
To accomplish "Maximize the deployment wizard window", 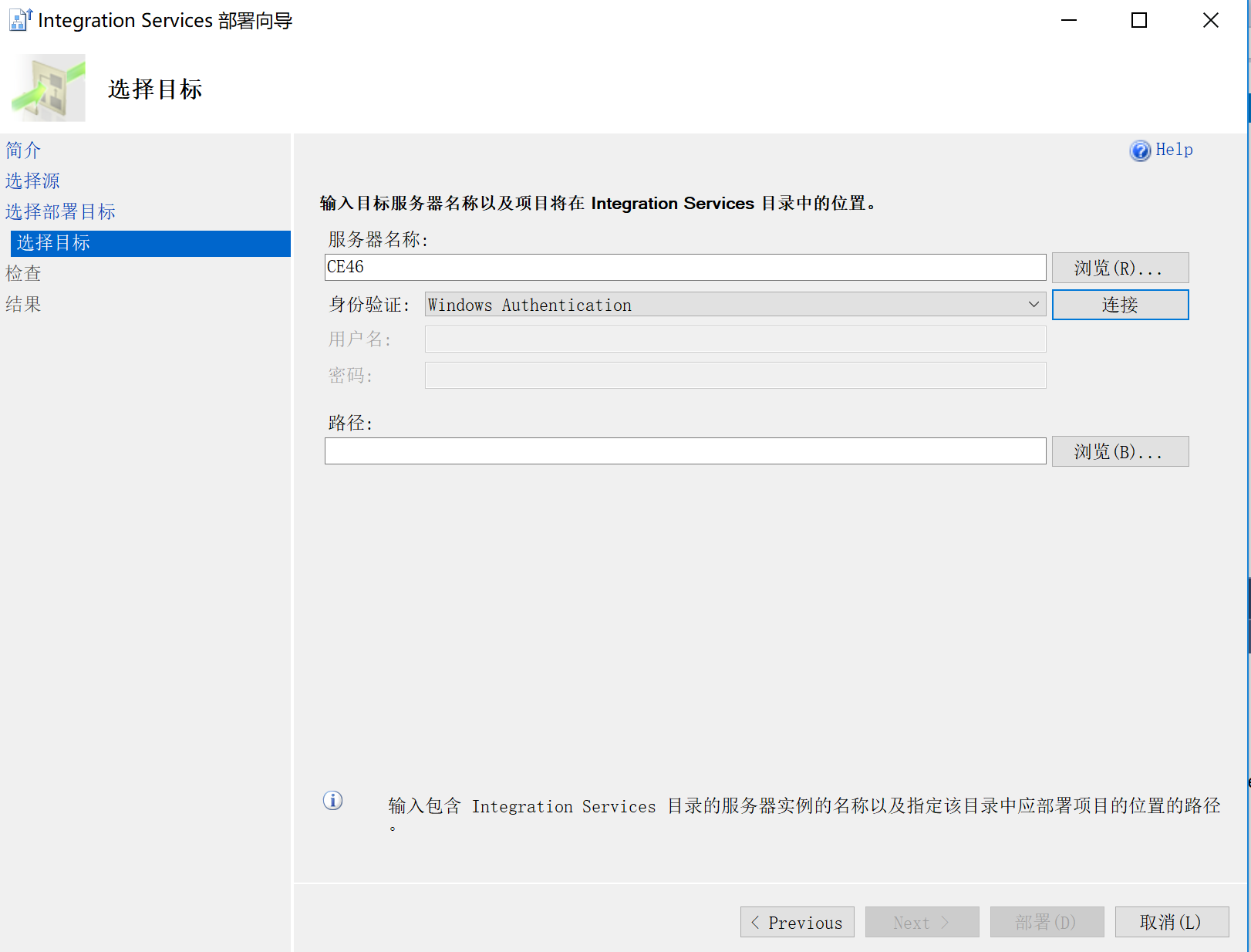I will pos(1139,21).
